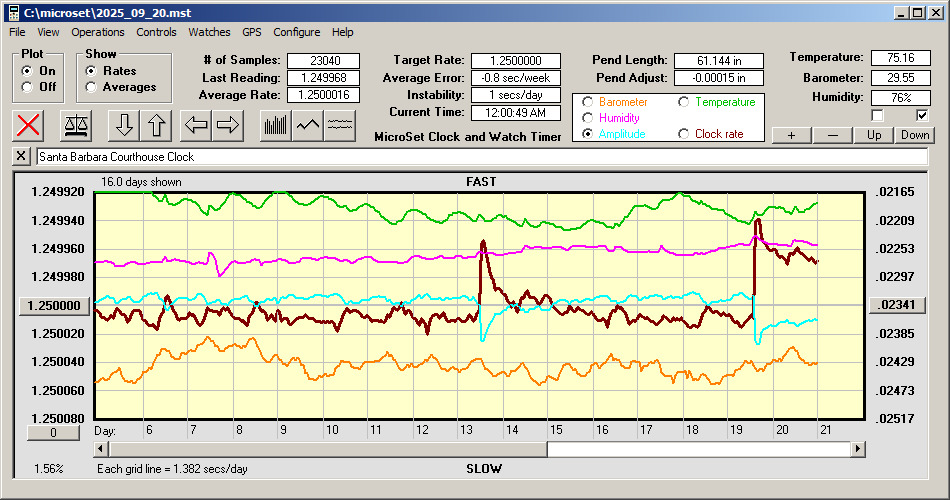Viewport: 950px width, 500px height.
Task: Turn the Plot Off radio button on
Action: (x=26, y=87)
